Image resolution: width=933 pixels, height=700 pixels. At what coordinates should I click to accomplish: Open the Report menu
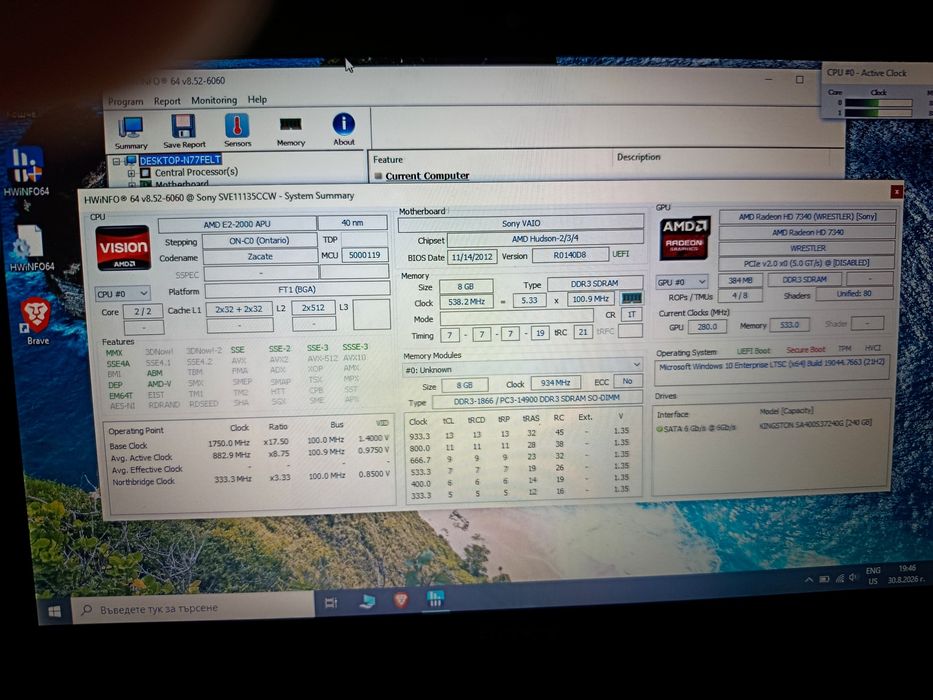pyautogui.click(x=167, y=101)
